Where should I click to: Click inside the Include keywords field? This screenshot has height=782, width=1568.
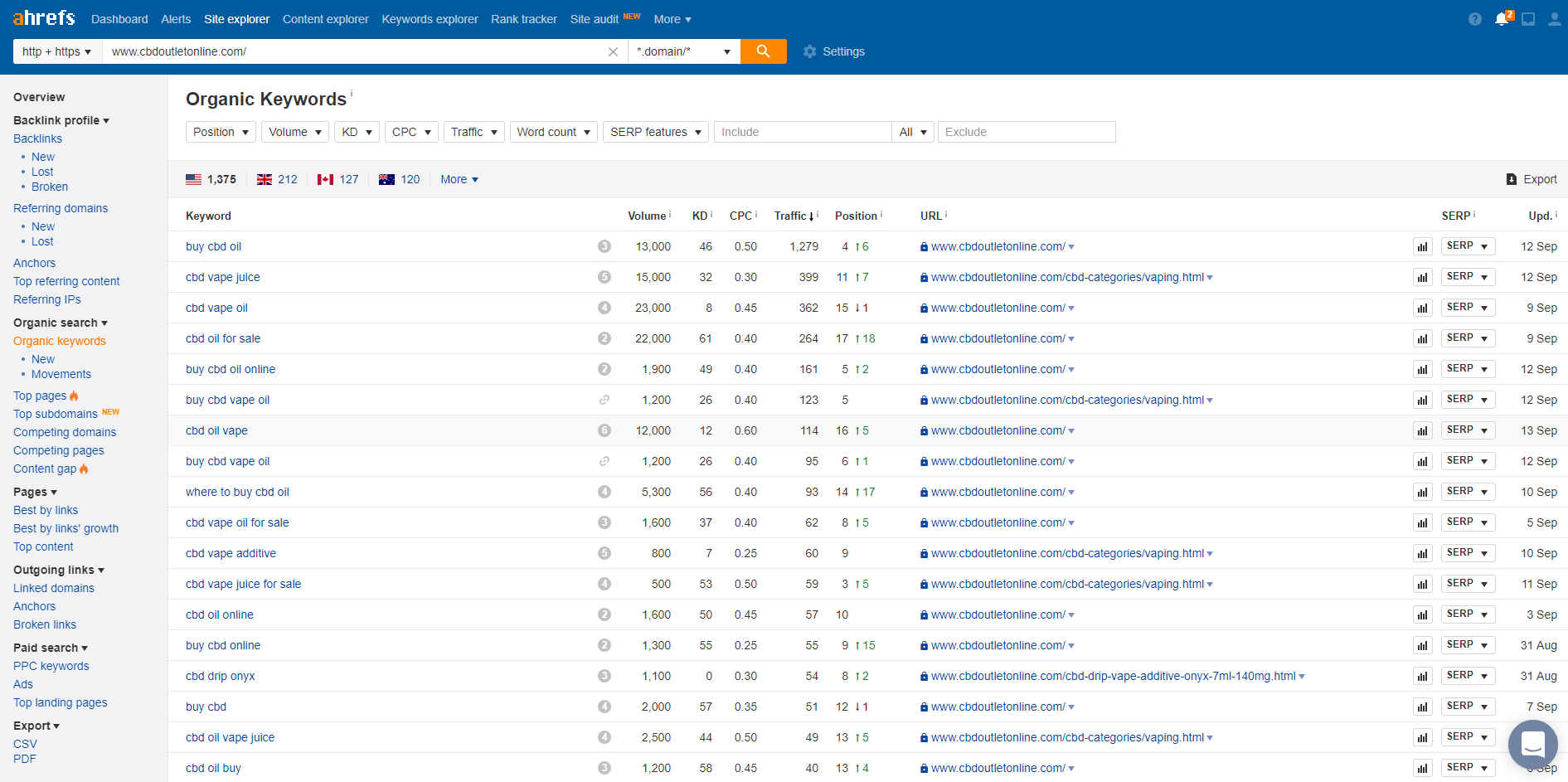click(x=803, y=132)
